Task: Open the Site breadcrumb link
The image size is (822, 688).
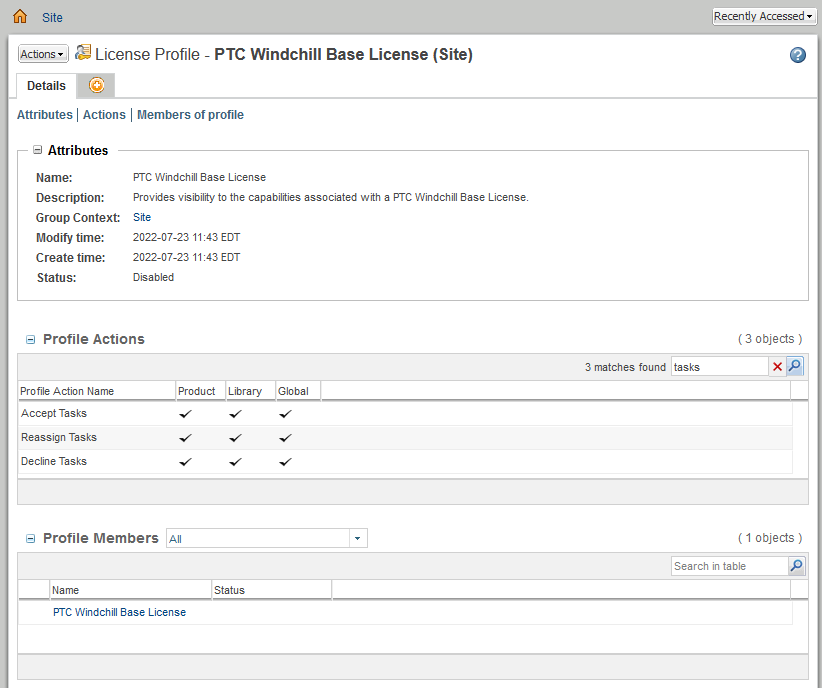Action: (x=52, y=17)
